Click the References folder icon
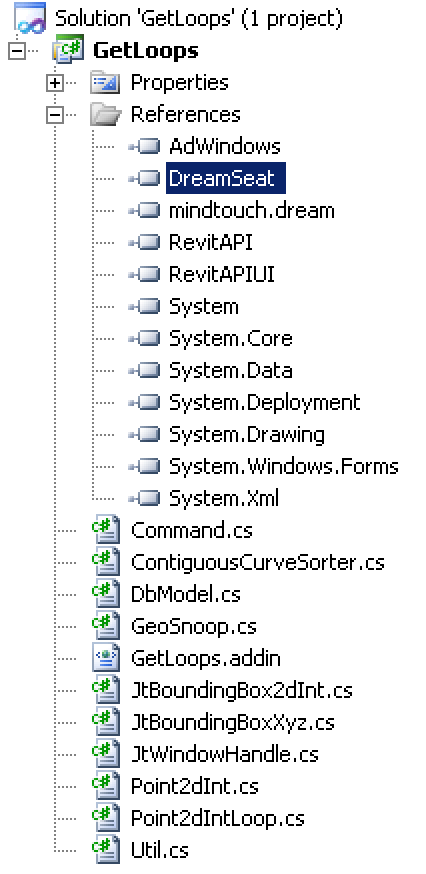Image resolution: width=426 pixels, height=874 pixels. 105,115
